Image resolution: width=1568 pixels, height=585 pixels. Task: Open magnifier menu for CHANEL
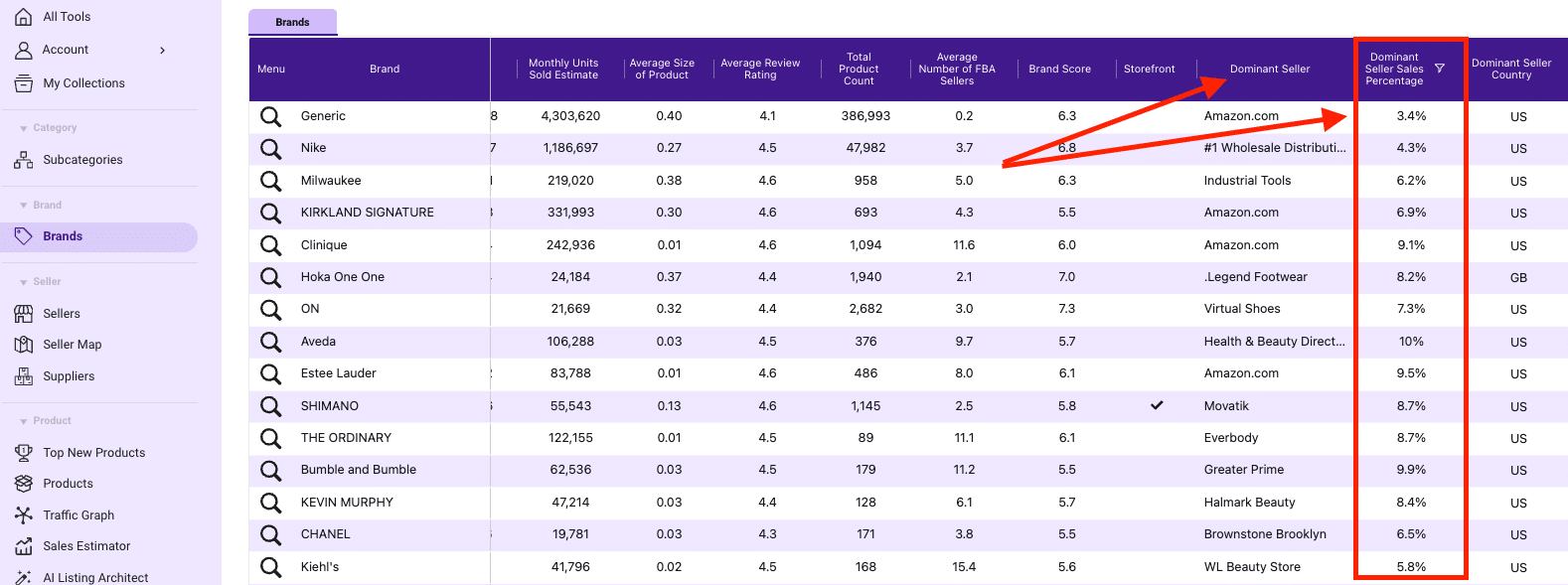[270, 534]
